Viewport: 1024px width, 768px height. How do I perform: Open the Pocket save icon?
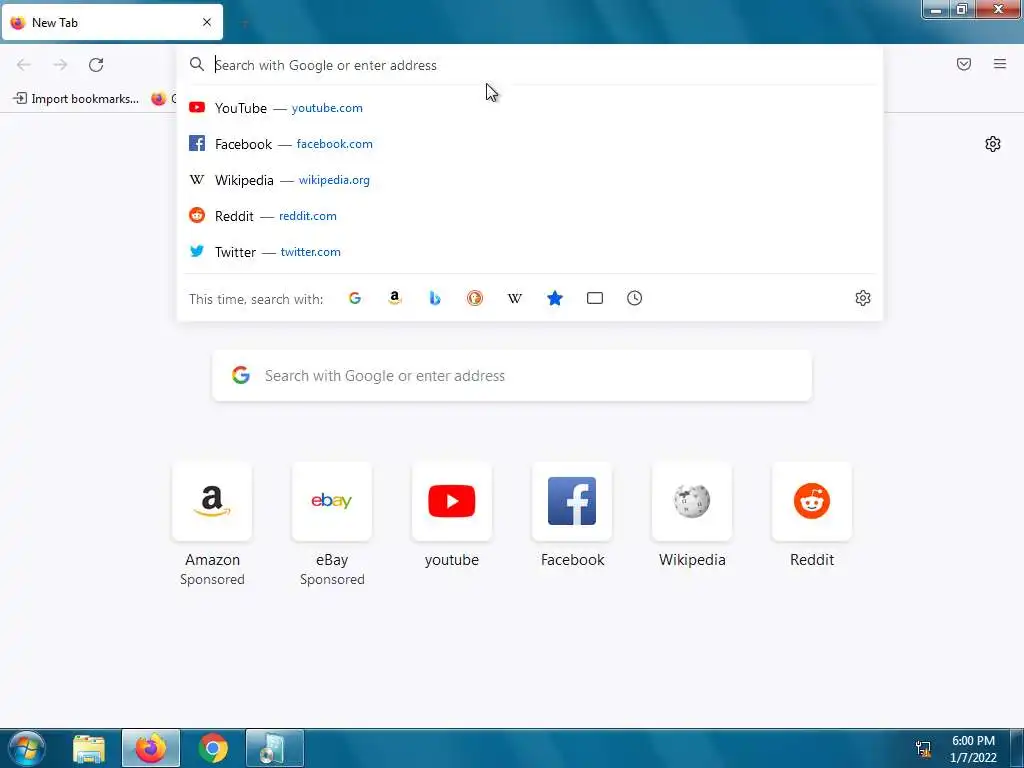click(964, 64)
